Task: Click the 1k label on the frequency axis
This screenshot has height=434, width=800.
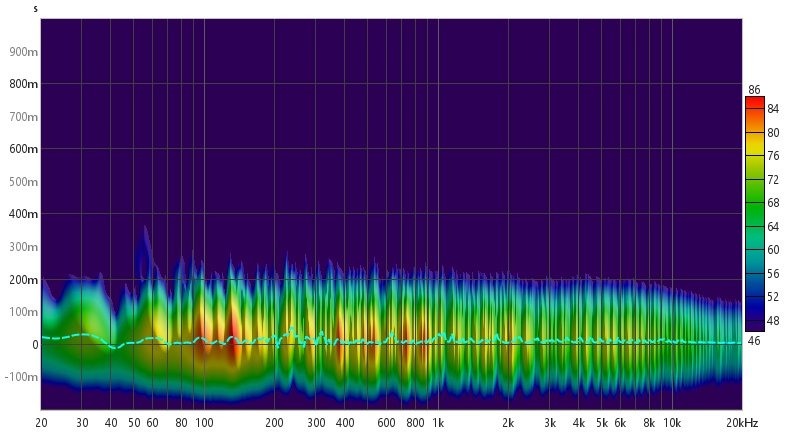Action: [437, 423]
